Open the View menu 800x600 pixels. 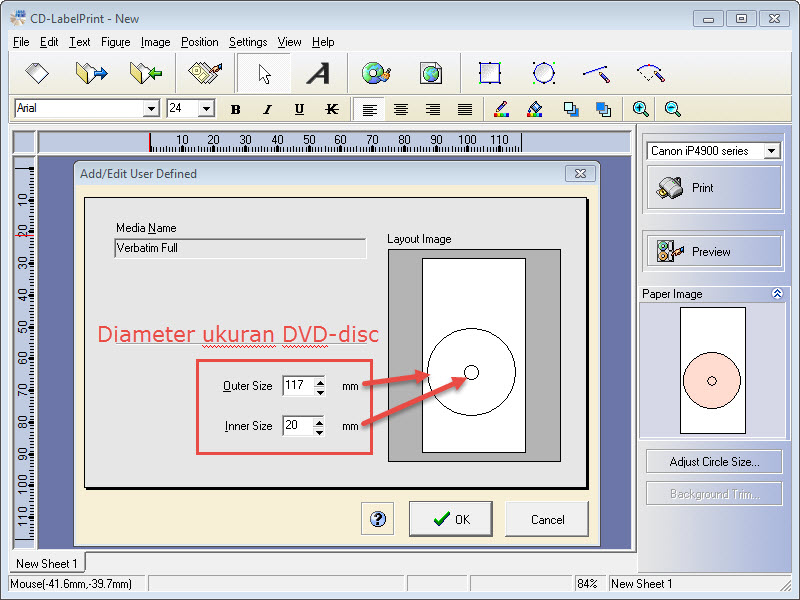[289, 42]
